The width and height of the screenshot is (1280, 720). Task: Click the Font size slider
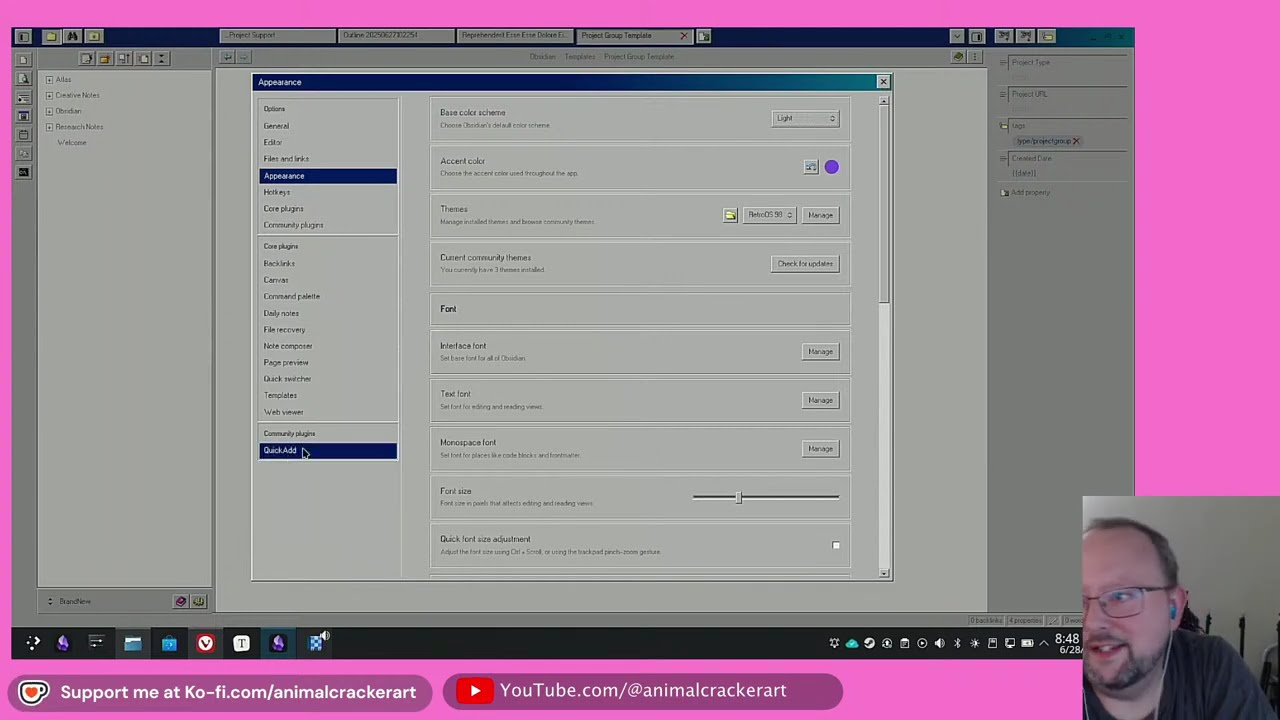tap(765, 497)
